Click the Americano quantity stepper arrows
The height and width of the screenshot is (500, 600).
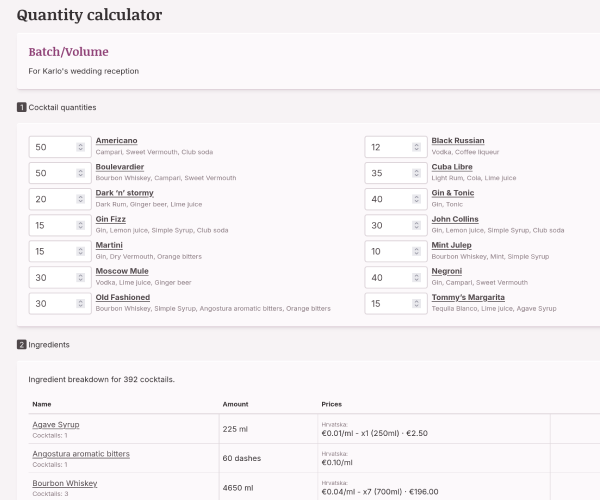[x=80, y=147]
